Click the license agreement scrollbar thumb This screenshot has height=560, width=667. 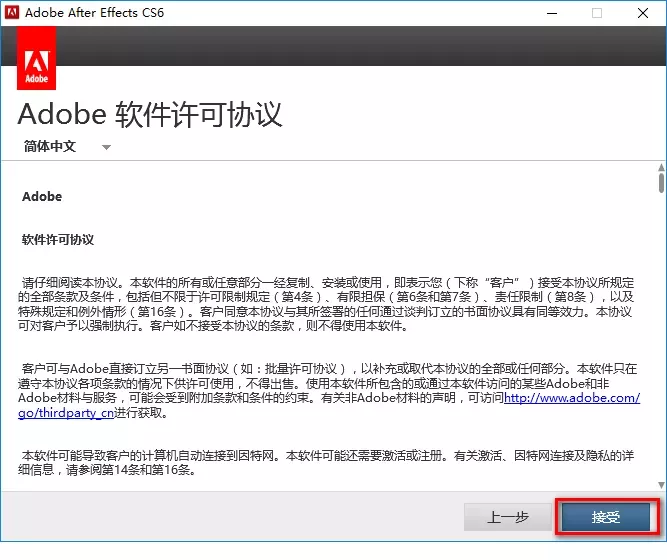(x=660, y=182)
